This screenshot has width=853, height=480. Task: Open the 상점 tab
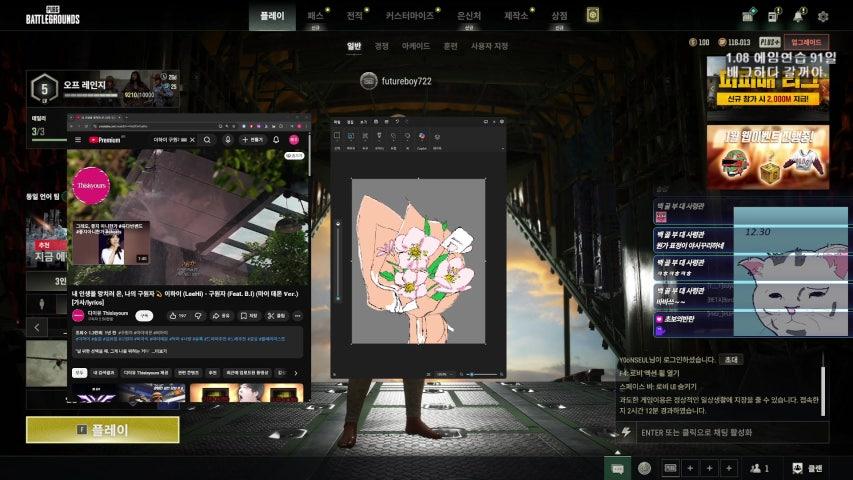(559, 16)
